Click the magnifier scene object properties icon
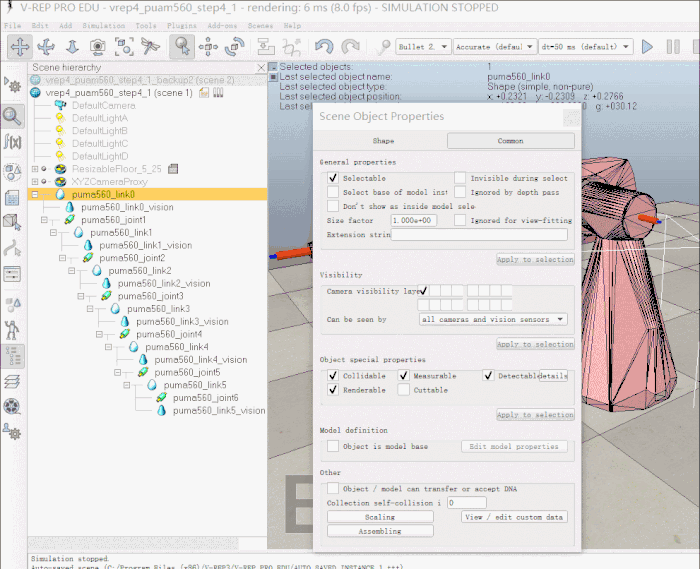 click(12, 115)
